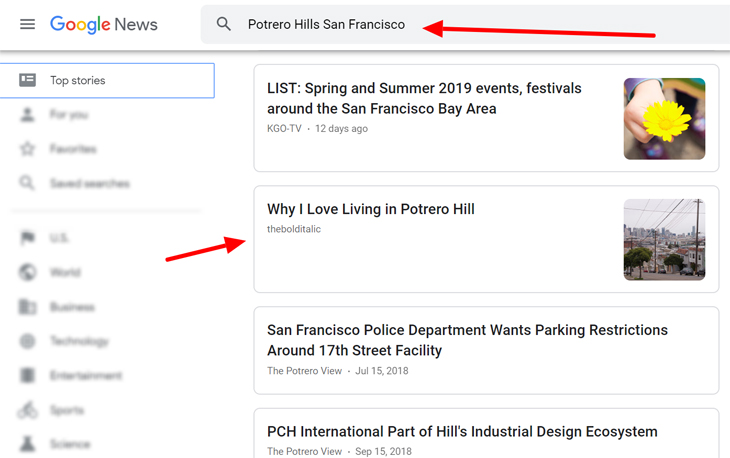Click The Potrero View source dated Jul 15, 2018

click(304, 371)
